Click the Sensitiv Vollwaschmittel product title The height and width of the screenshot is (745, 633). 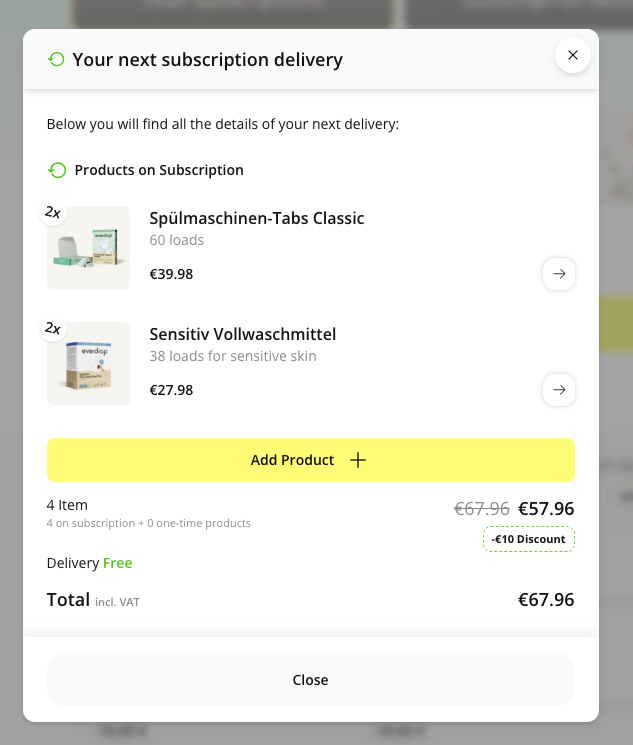243,334
